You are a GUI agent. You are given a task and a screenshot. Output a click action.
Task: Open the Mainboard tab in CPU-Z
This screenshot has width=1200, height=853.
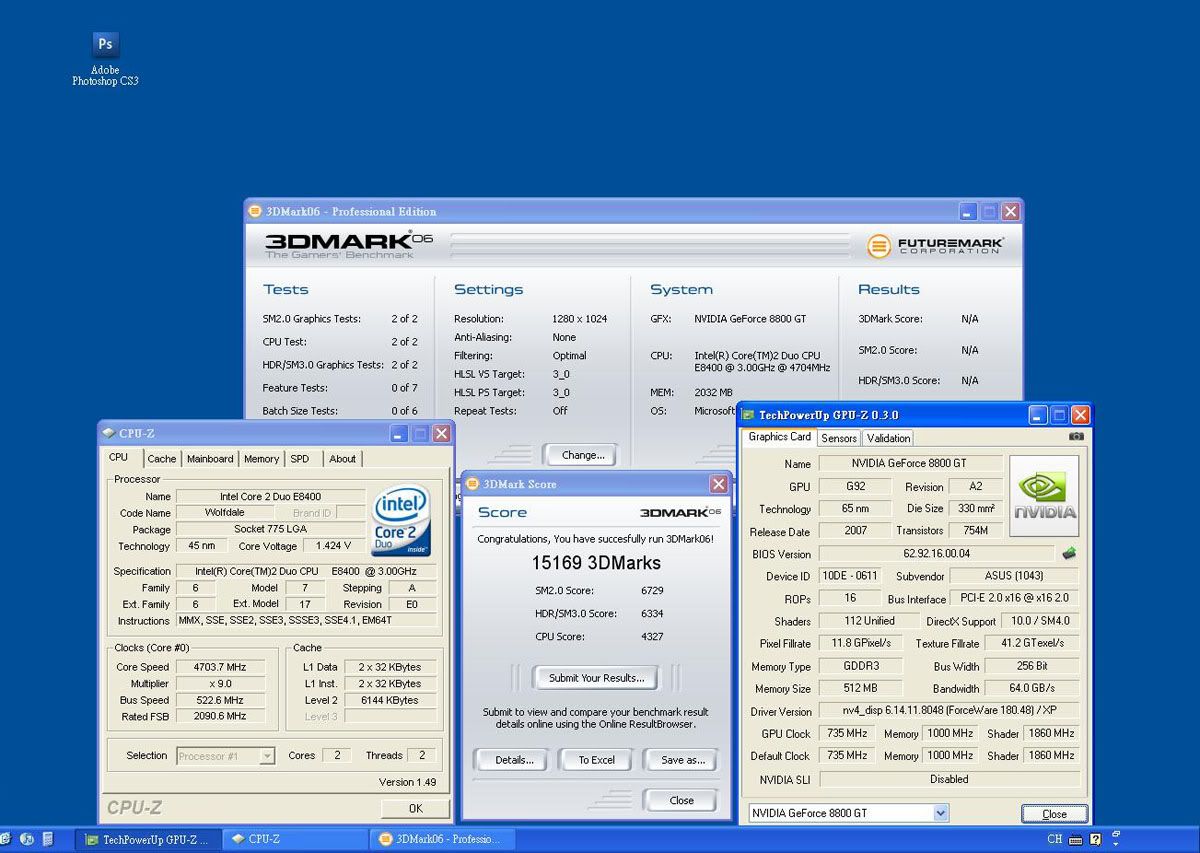(210, 459)
